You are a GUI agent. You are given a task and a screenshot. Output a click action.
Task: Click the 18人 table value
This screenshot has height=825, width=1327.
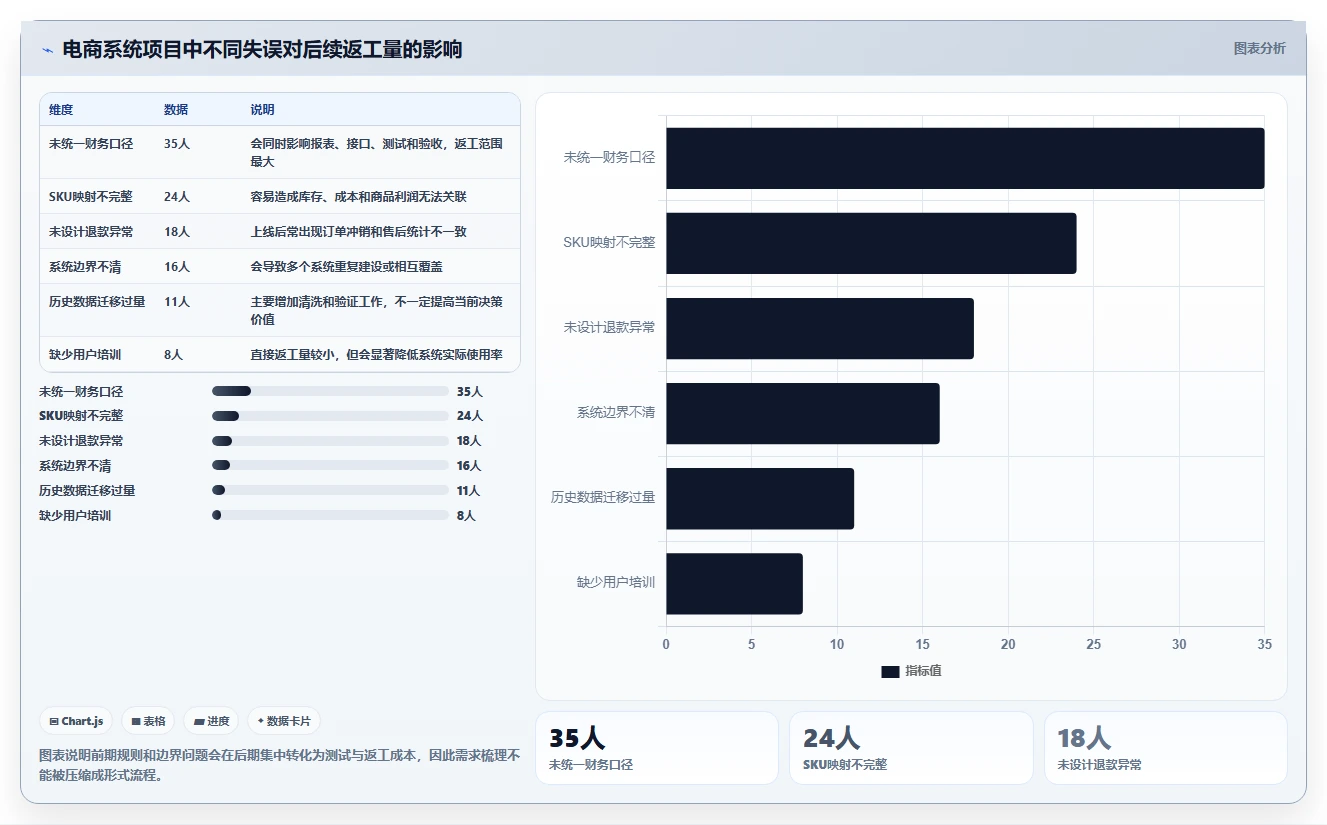point(177,232)
